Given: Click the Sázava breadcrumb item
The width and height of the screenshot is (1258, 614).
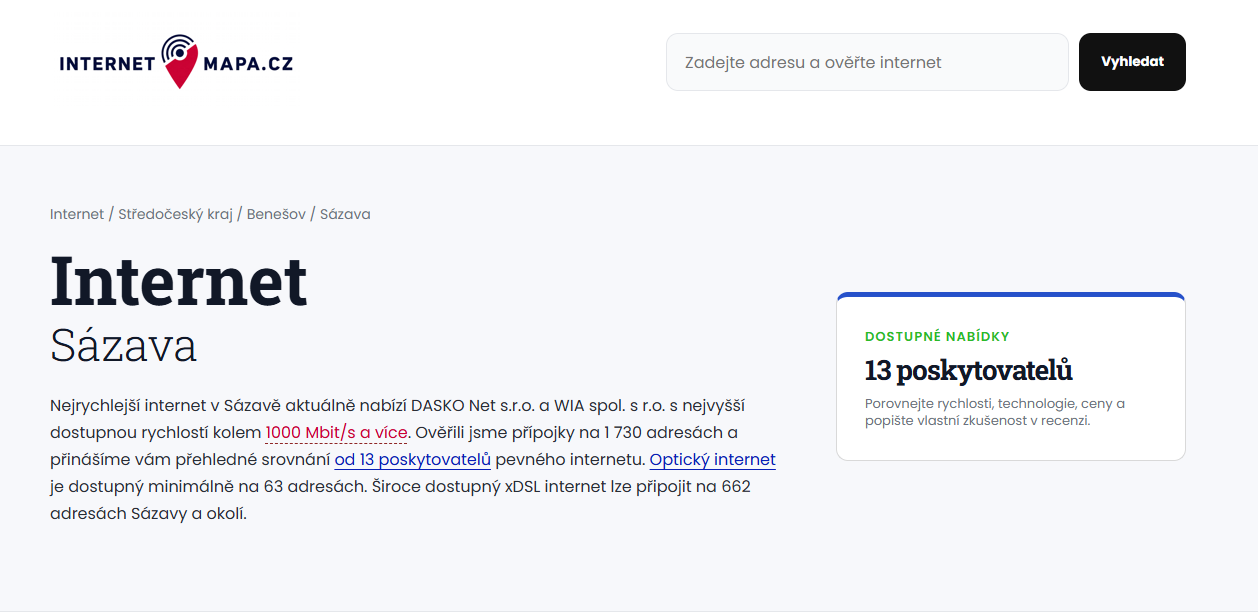Looking at the screenshot, I should (345, 214).
